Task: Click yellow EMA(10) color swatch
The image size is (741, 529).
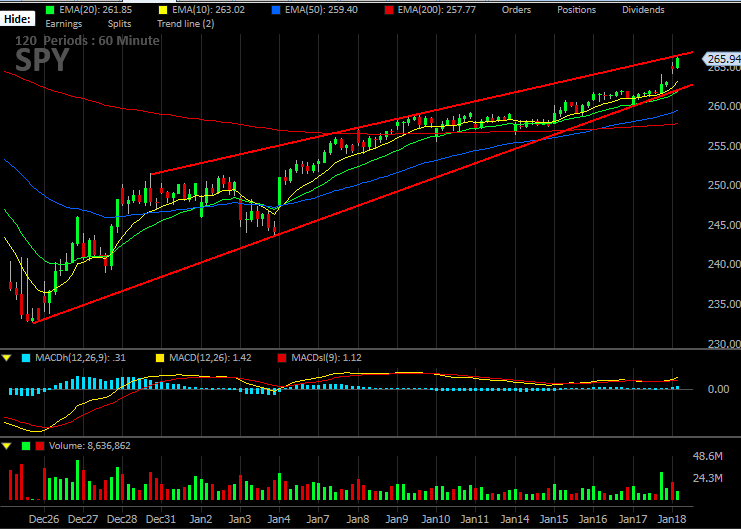Action: [x=163, y=9]
